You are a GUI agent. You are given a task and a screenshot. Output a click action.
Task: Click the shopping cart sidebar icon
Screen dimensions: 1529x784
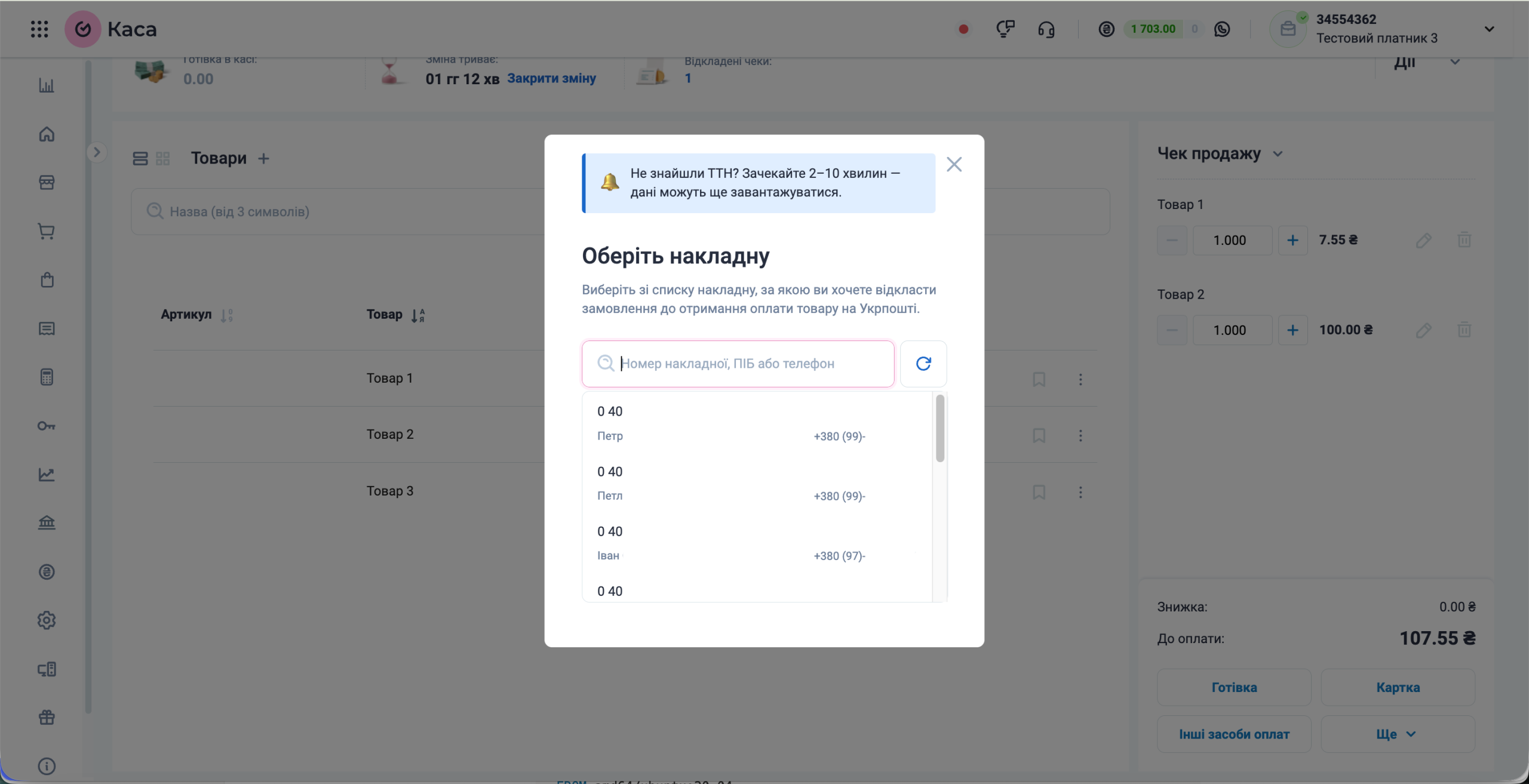[x=47, y=231]
